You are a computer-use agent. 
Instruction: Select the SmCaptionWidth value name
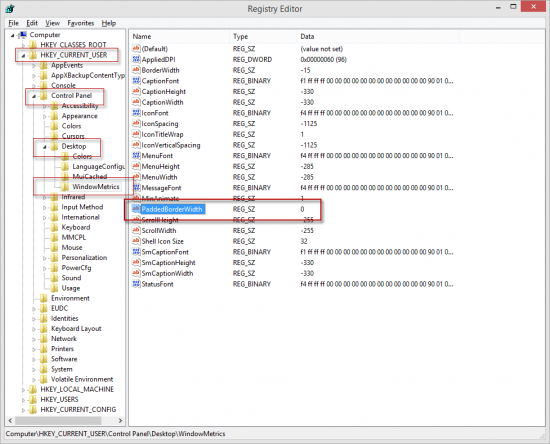tap(167, 273)
